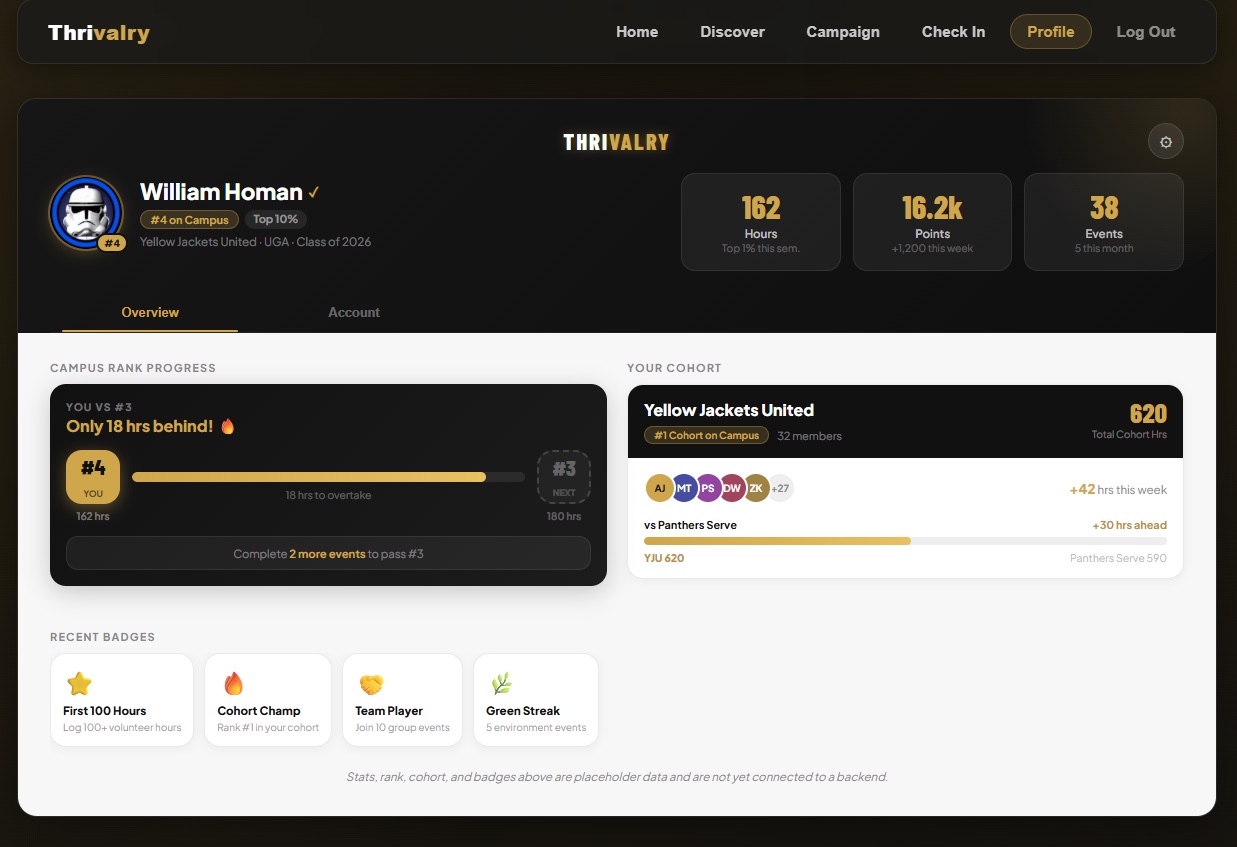Click the 162 Hours stat card
1237x847 pixels.
pyautogui.click(x=761, y=222)
